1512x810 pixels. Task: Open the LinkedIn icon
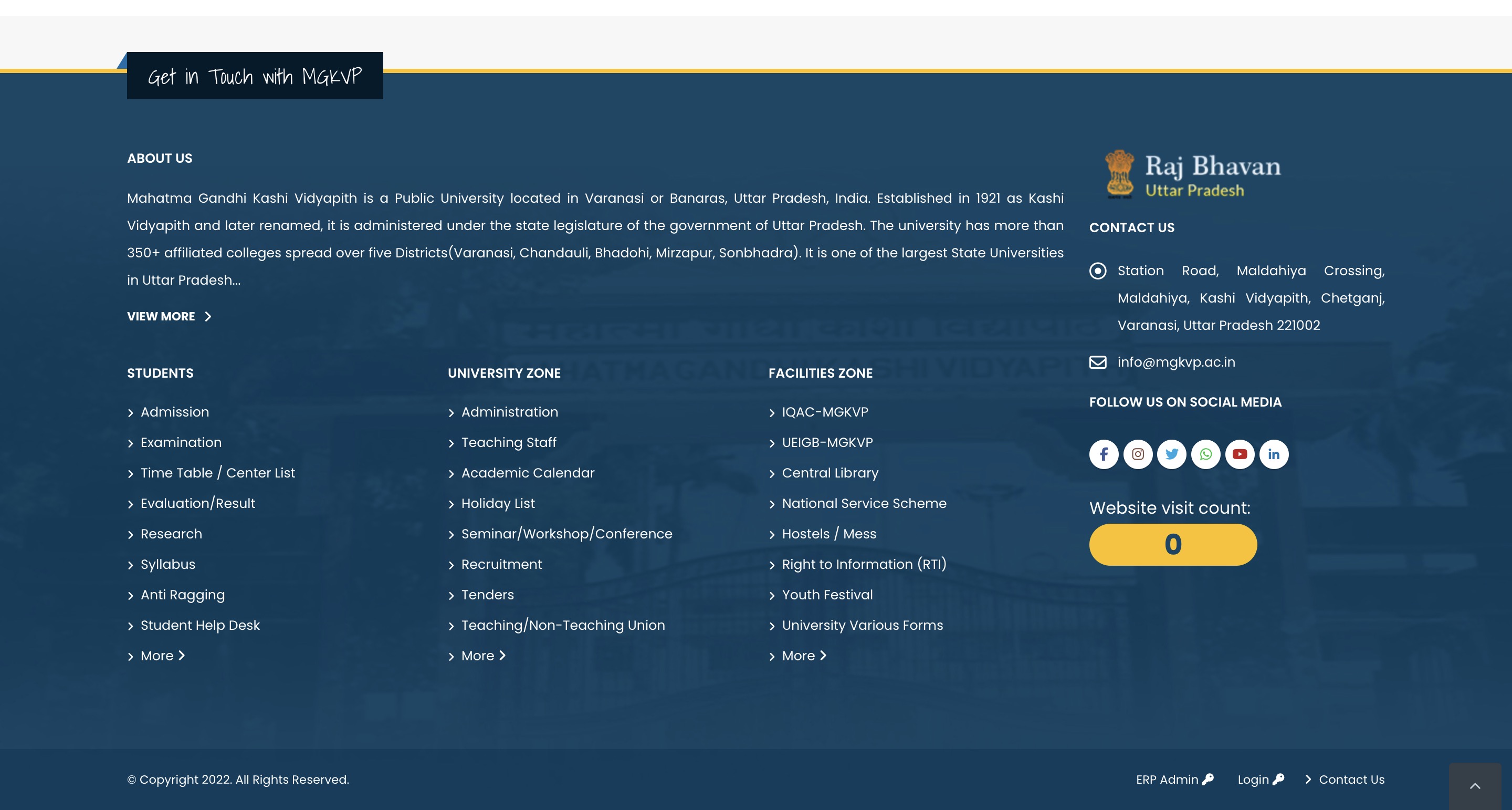(x=1274, y=453)
